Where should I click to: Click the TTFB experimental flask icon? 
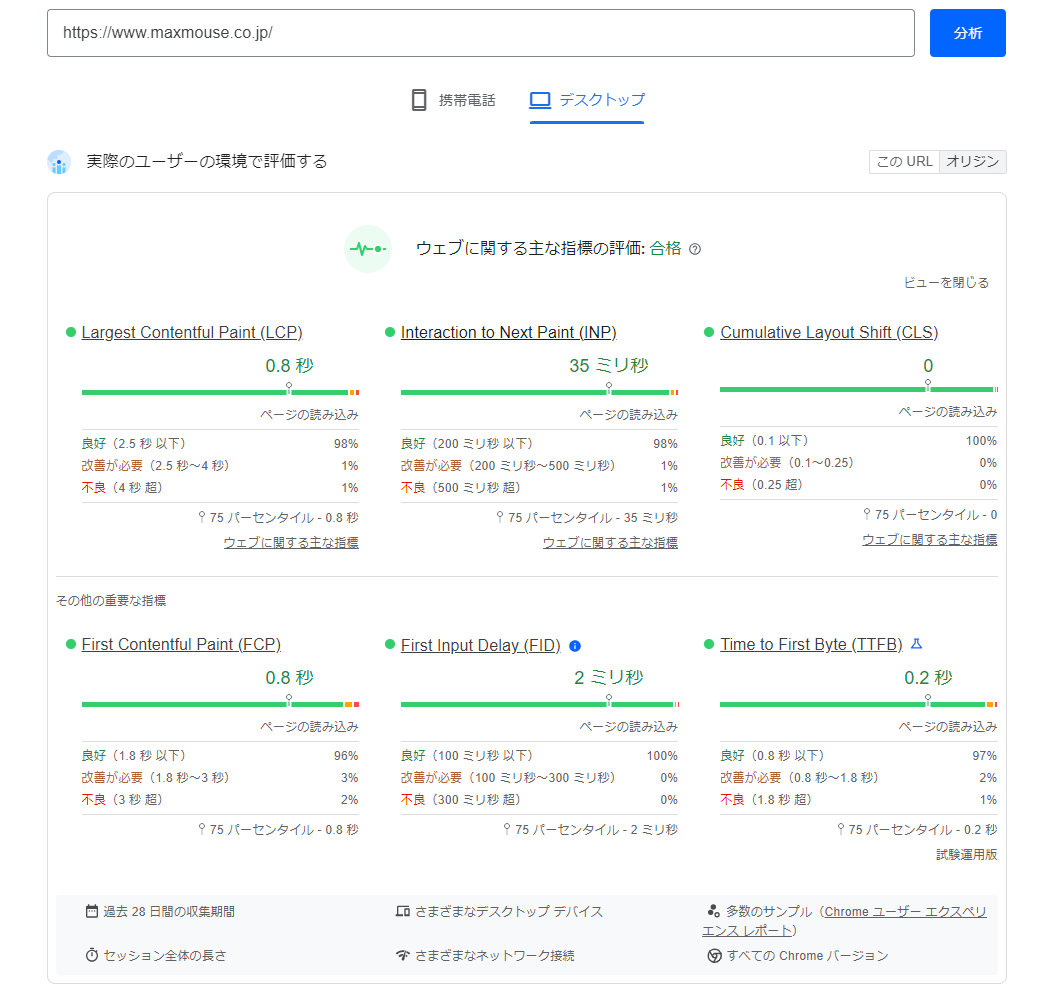point(916,645)
